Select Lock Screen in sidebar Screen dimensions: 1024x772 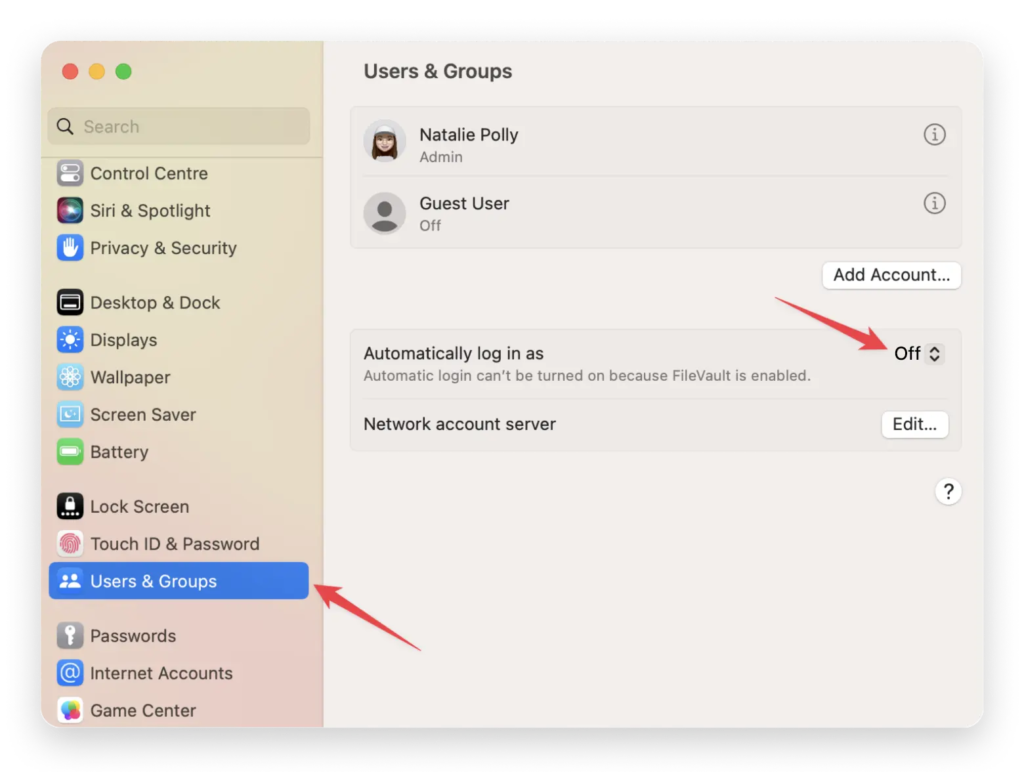click(178, 506)
